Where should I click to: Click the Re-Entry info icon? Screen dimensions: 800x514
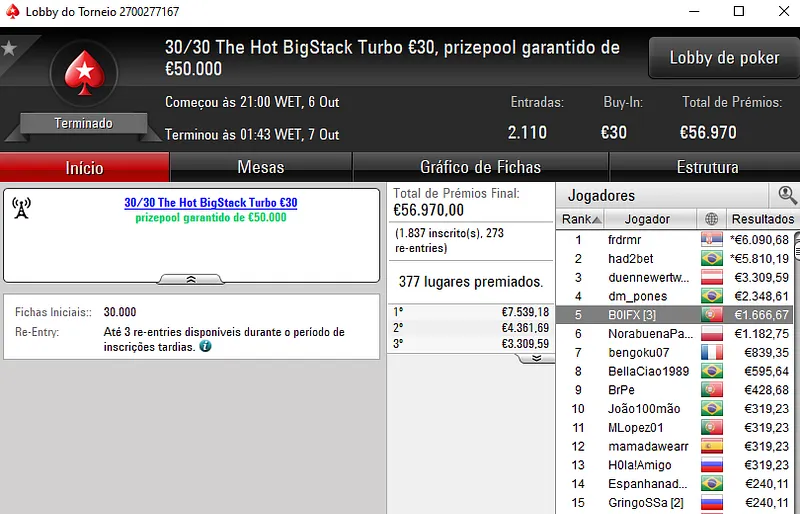click(205, 347)
